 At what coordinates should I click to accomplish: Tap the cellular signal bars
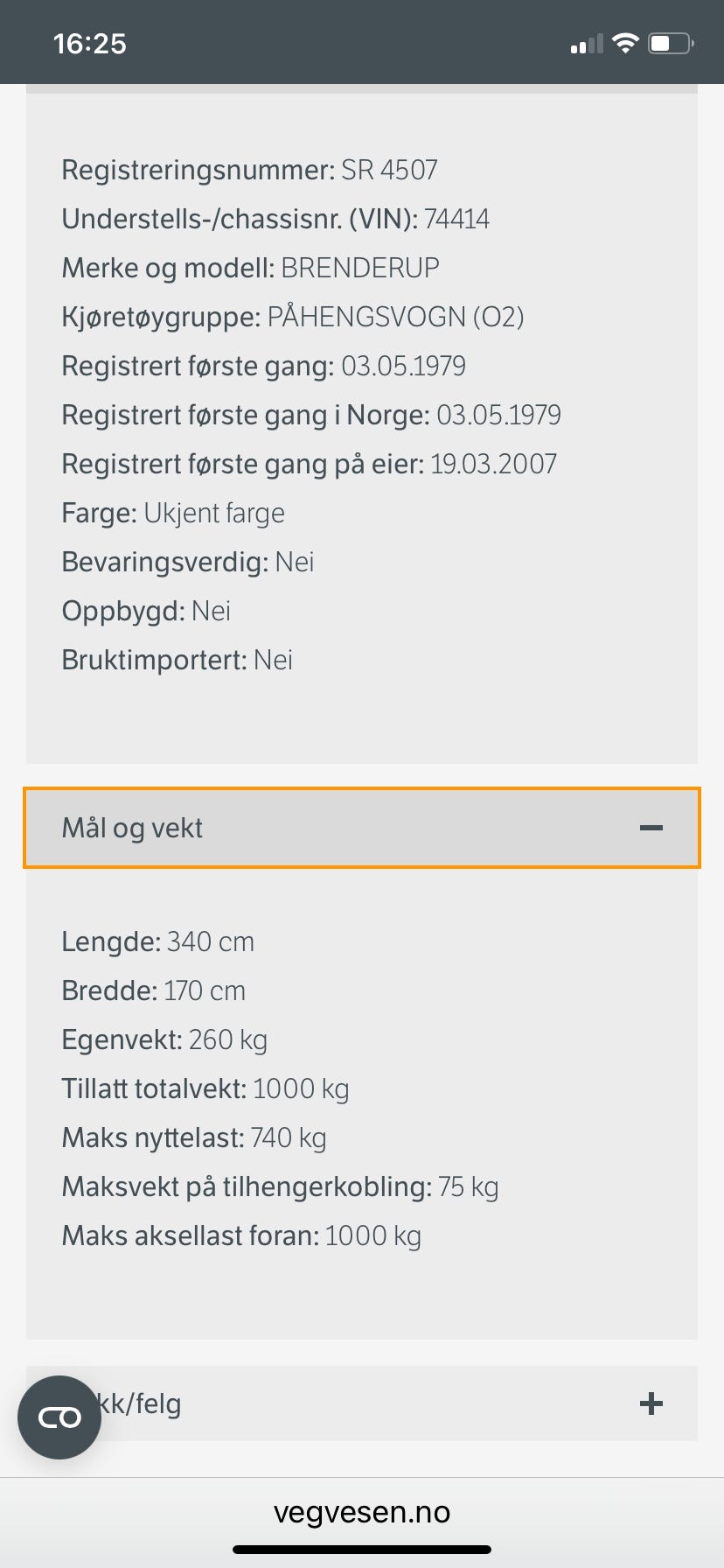coord(587,44)
